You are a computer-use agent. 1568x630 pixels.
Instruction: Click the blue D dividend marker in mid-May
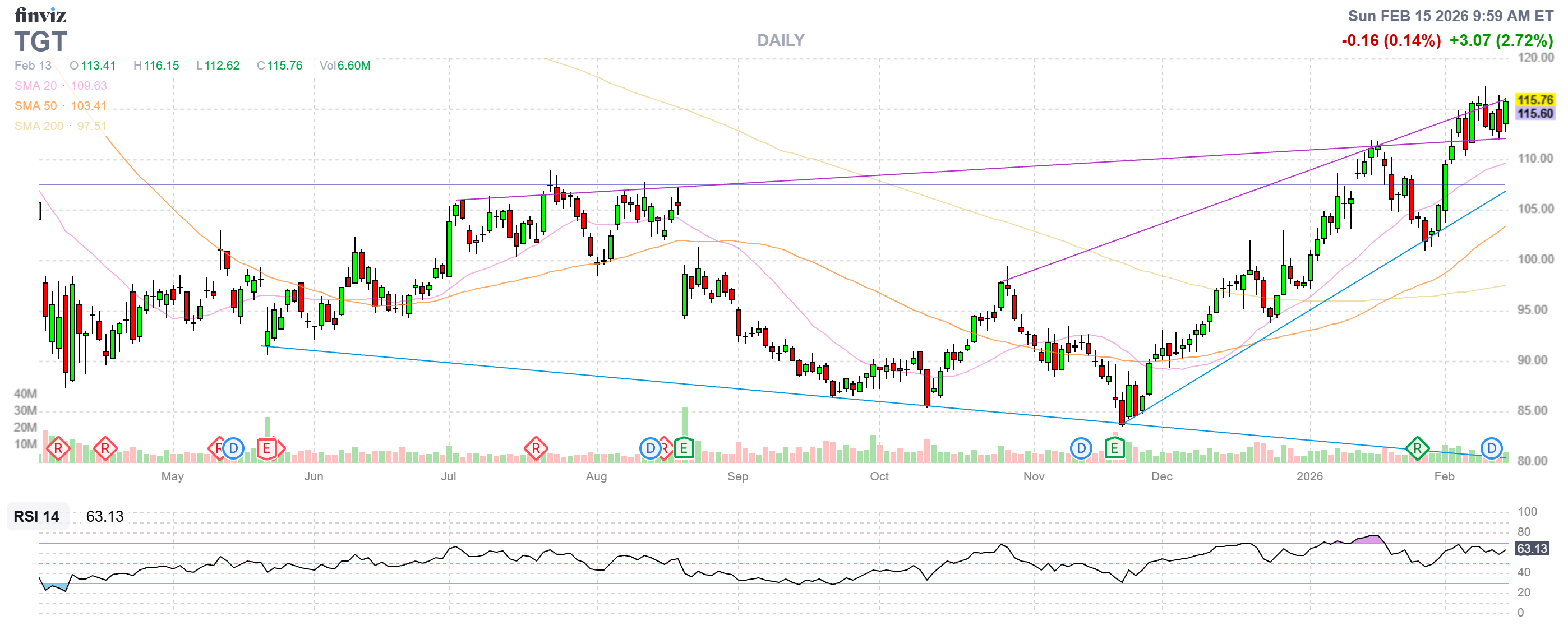233,450
